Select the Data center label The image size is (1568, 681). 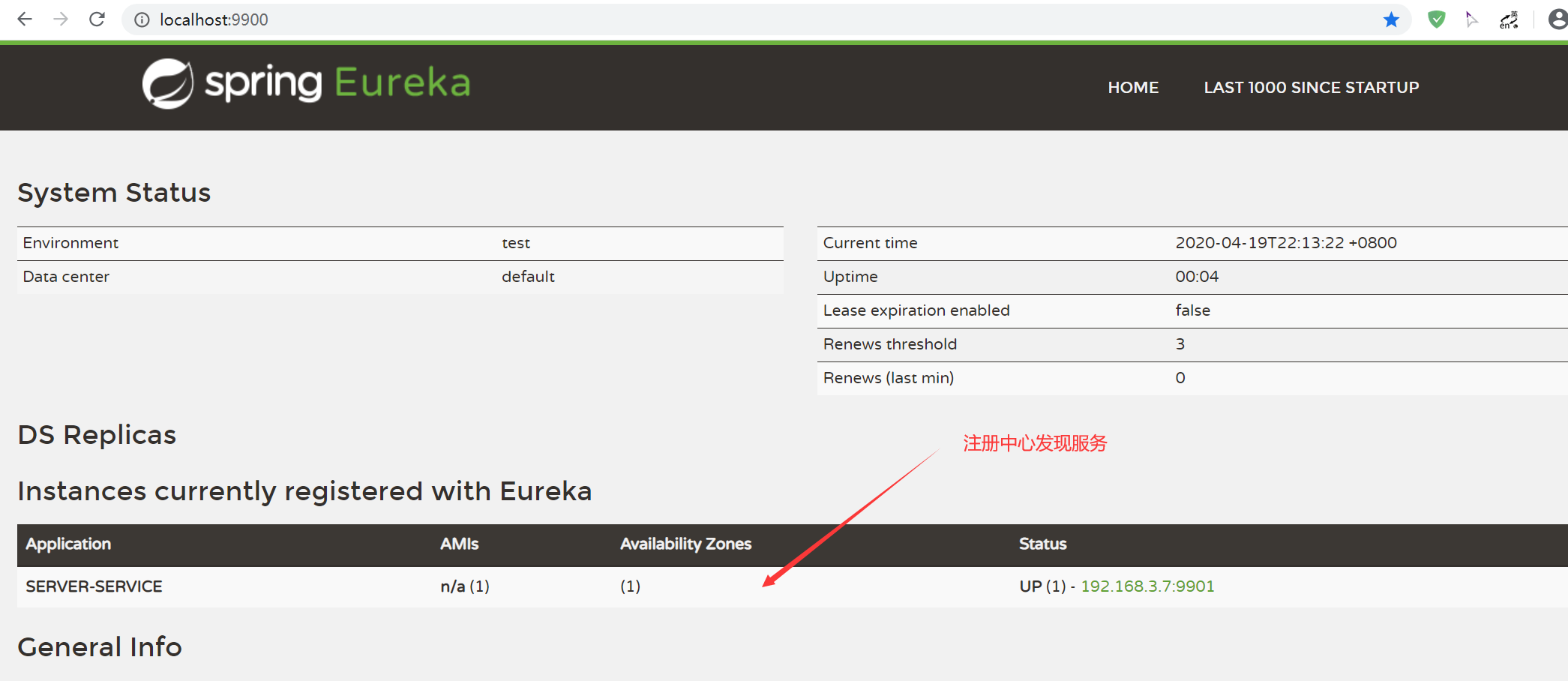[x=66, y=277]
